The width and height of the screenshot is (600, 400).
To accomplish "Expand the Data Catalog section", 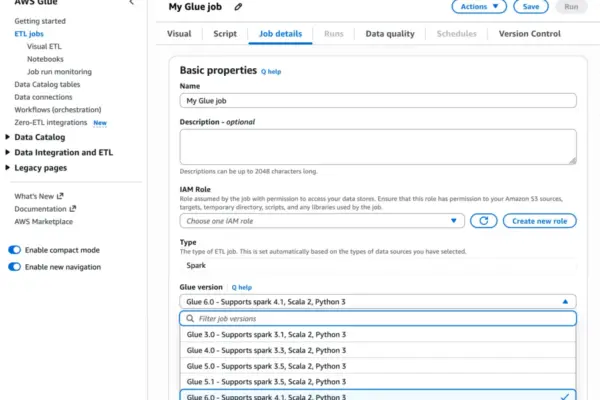I will pos(7,137).
